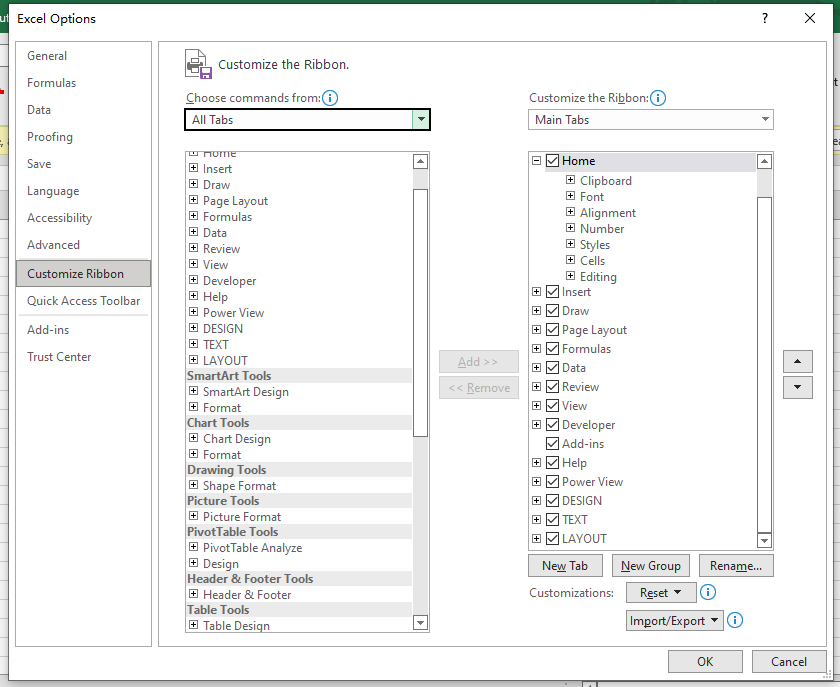840x687 pixels.
Task: Click the Rename button
Action: (736, 566)
